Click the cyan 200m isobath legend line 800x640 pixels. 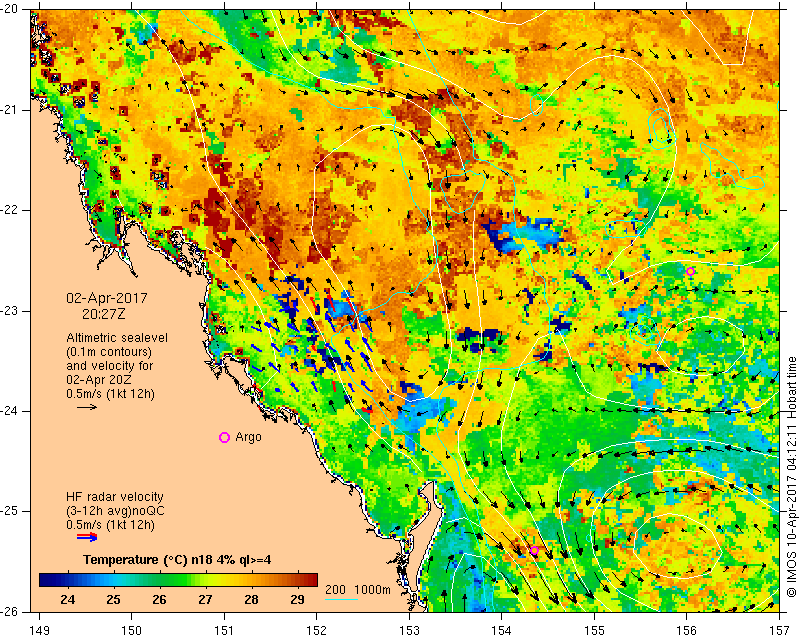(341, 599)
